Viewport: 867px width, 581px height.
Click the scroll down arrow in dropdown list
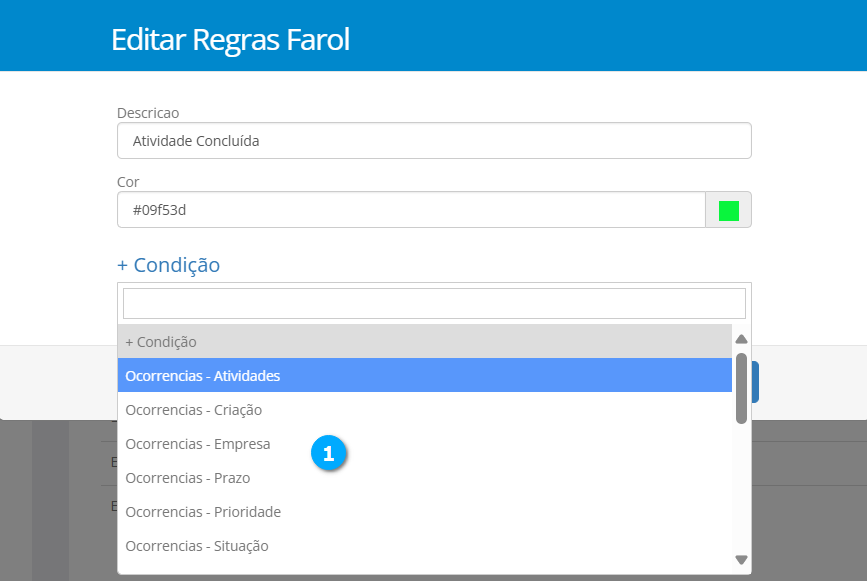tap(741, 560)
